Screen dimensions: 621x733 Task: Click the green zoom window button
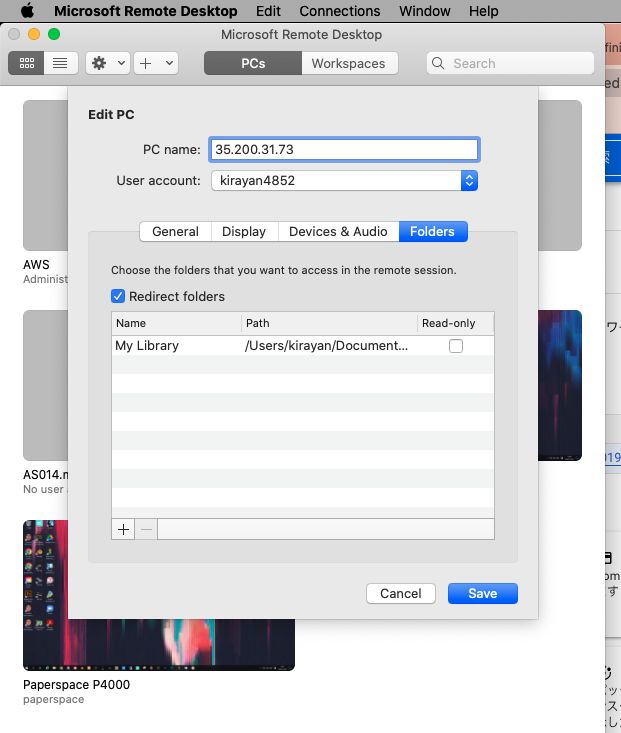54,34
